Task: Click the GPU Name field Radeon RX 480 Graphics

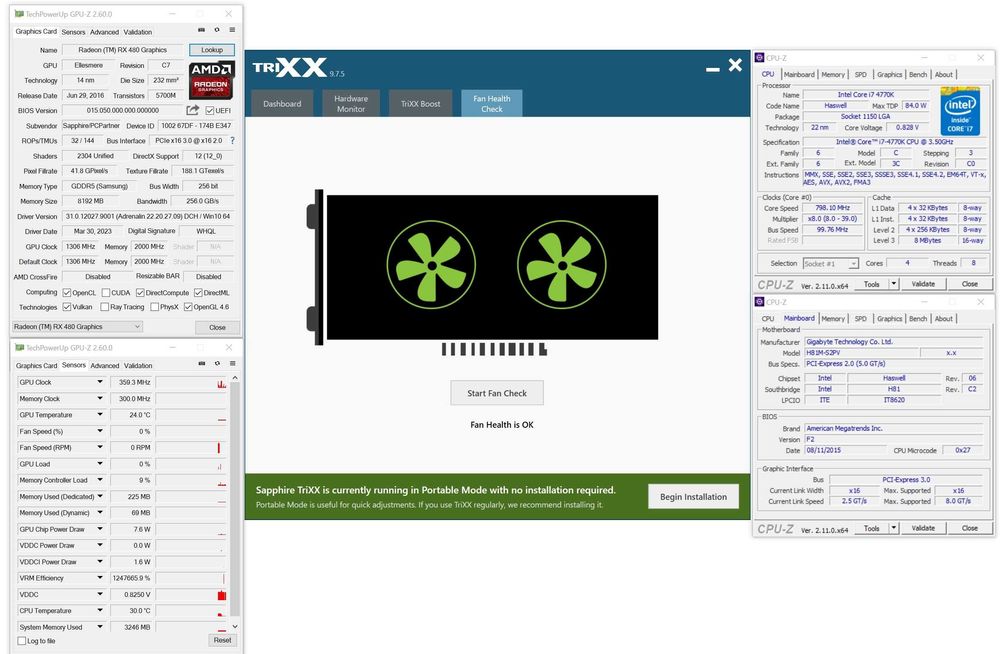Action: click(122, 50)
